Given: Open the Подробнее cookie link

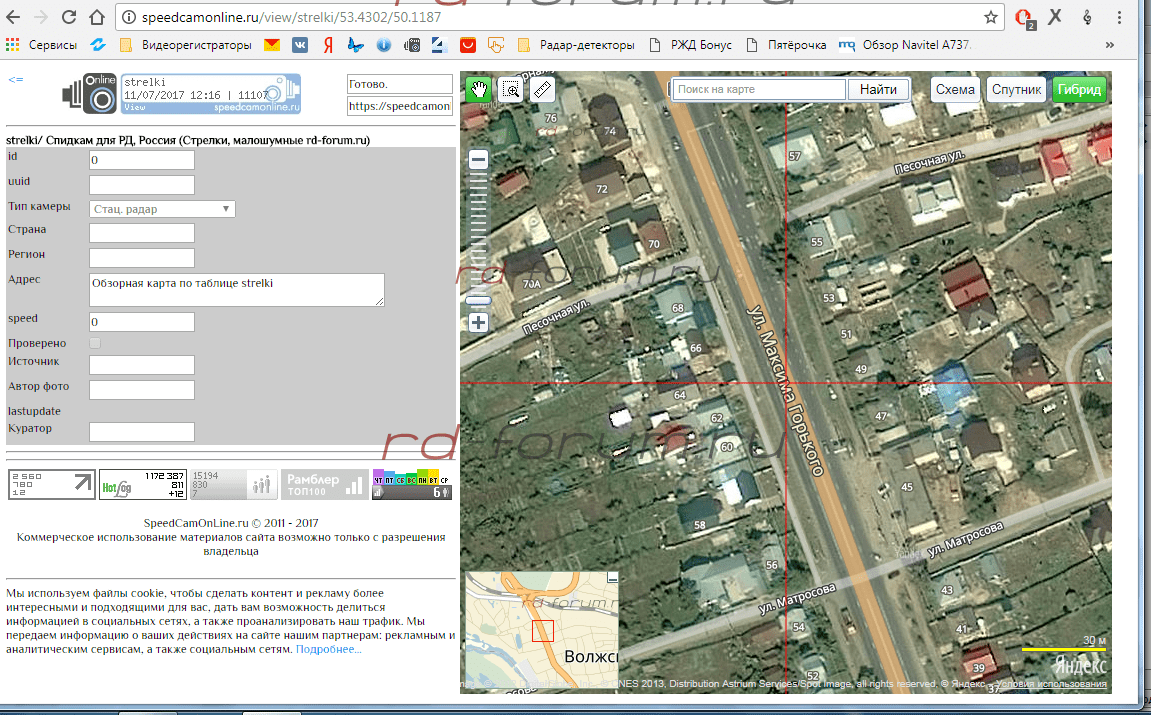Looking at the screenshot, I should 328,650.
